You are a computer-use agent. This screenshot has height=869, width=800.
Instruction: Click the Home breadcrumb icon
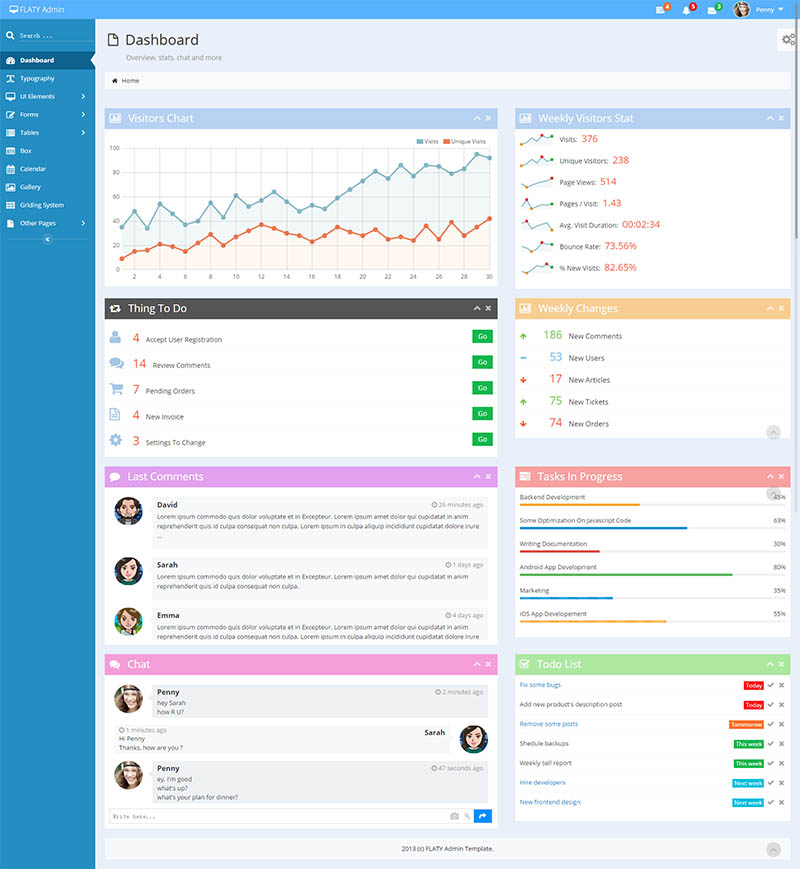(x=115, y=80)
